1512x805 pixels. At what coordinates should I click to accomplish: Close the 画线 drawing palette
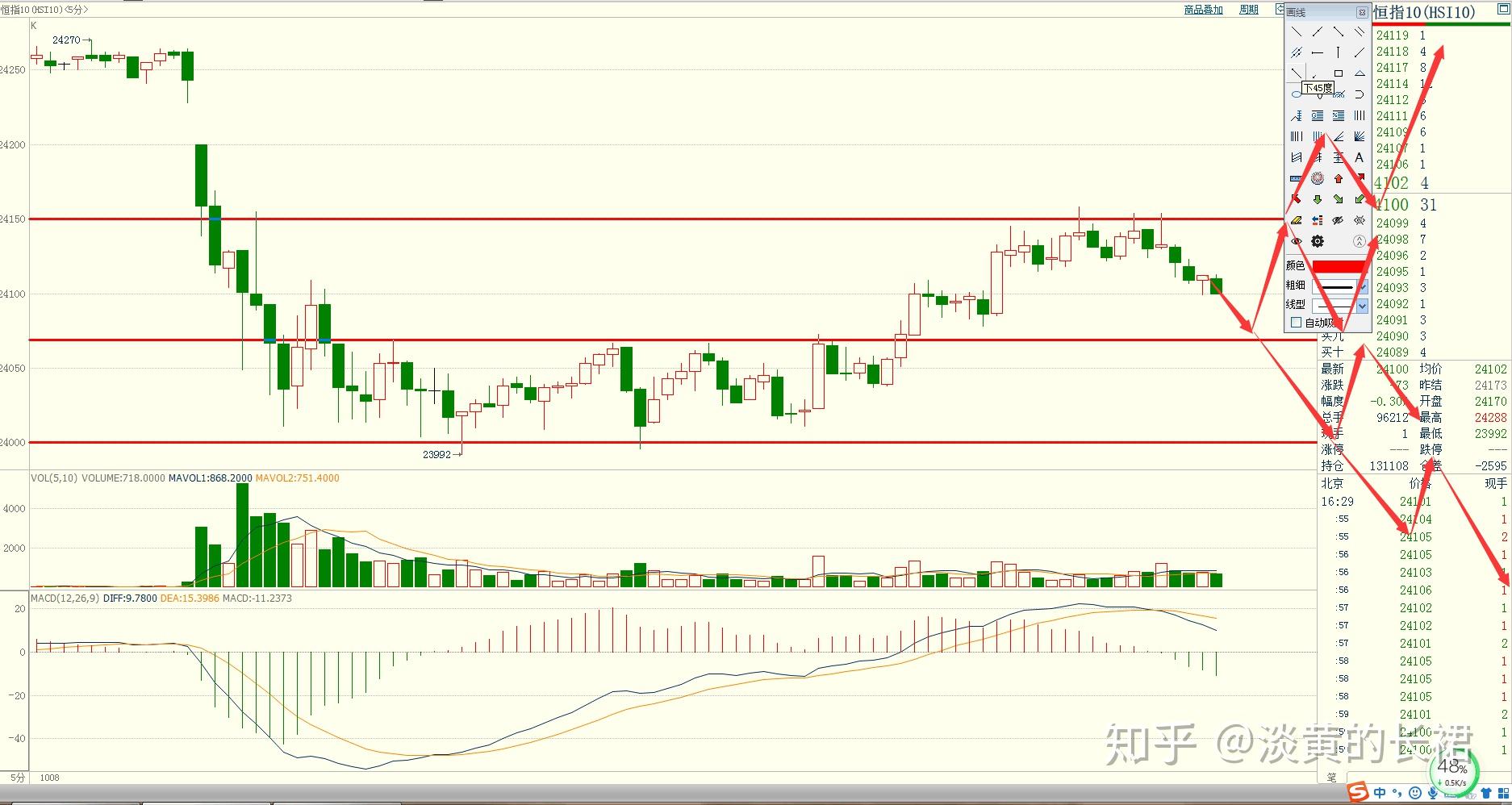pyautogui.click(x=1362, y=12)
